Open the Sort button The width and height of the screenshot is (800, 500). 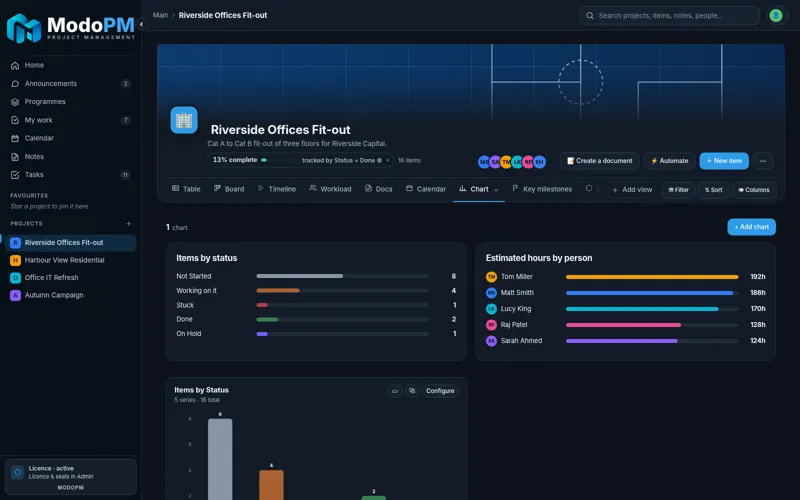pos(713,190)
